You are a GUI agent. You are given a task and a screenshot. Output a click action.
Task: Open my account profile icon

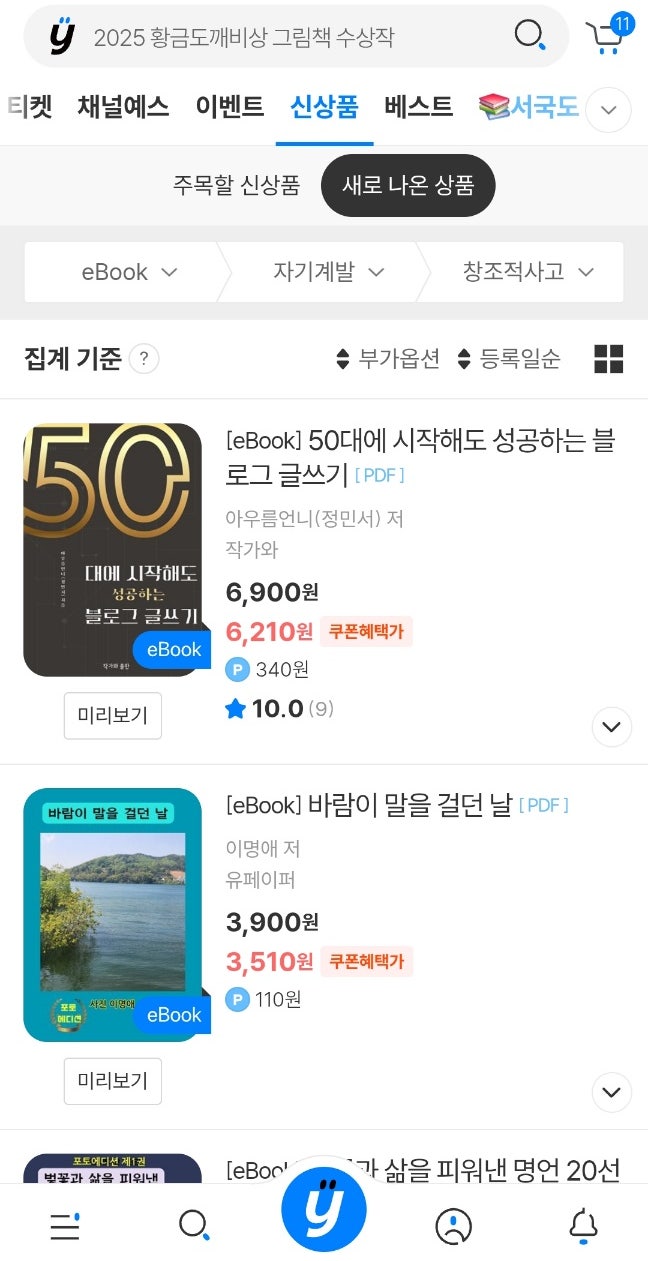(x=453, y=1225)
